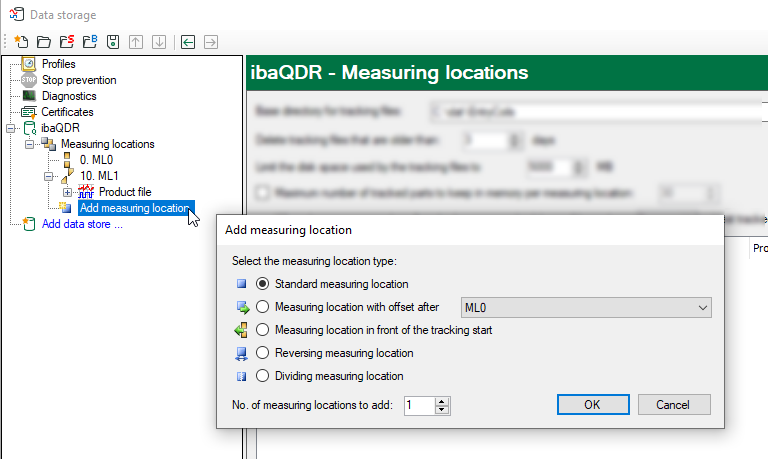Screen dimensions: 768x459
Task: Open Diagnostics tree node
Action: pyautogui.click(x=69, y=97)
